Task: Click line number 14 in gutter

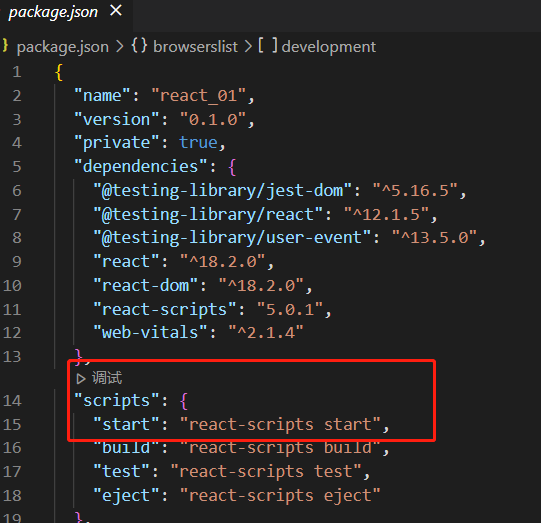Action: 12,401
